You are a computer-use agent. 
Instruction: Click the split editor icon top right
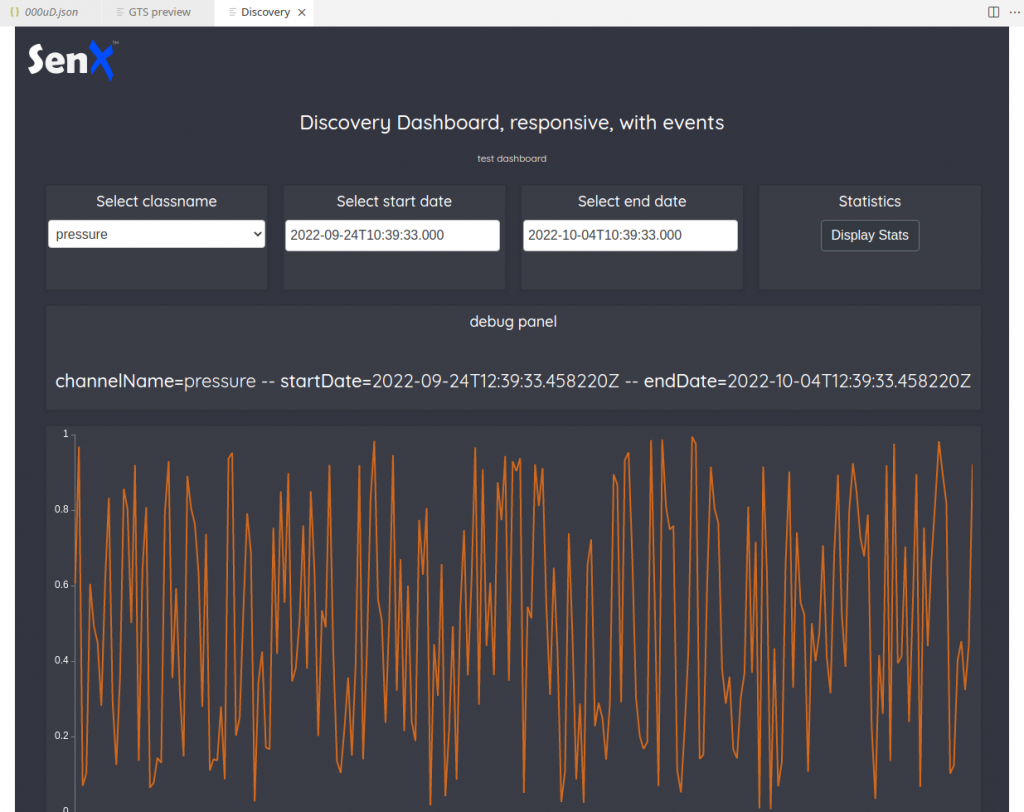[993, 12]
